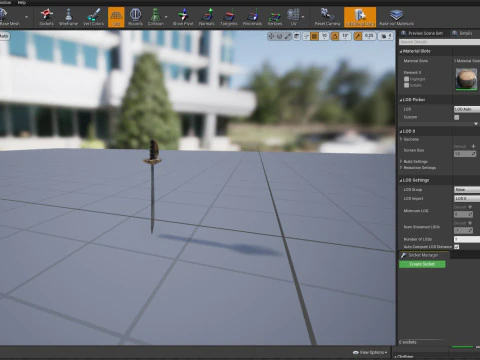Click Reset Camera in toolbar
The image size is (480, 360).
pyautogui.click(x=327, y=17)
